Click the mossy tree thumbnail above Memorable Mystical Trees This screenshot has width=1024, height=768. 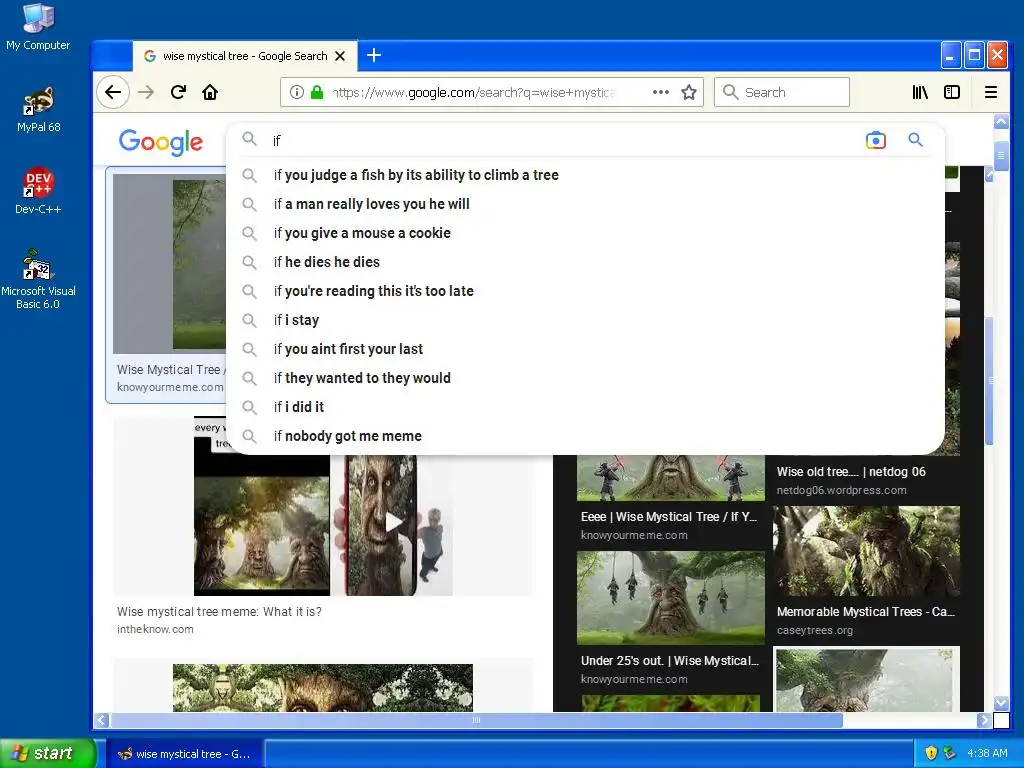(867, 552)
